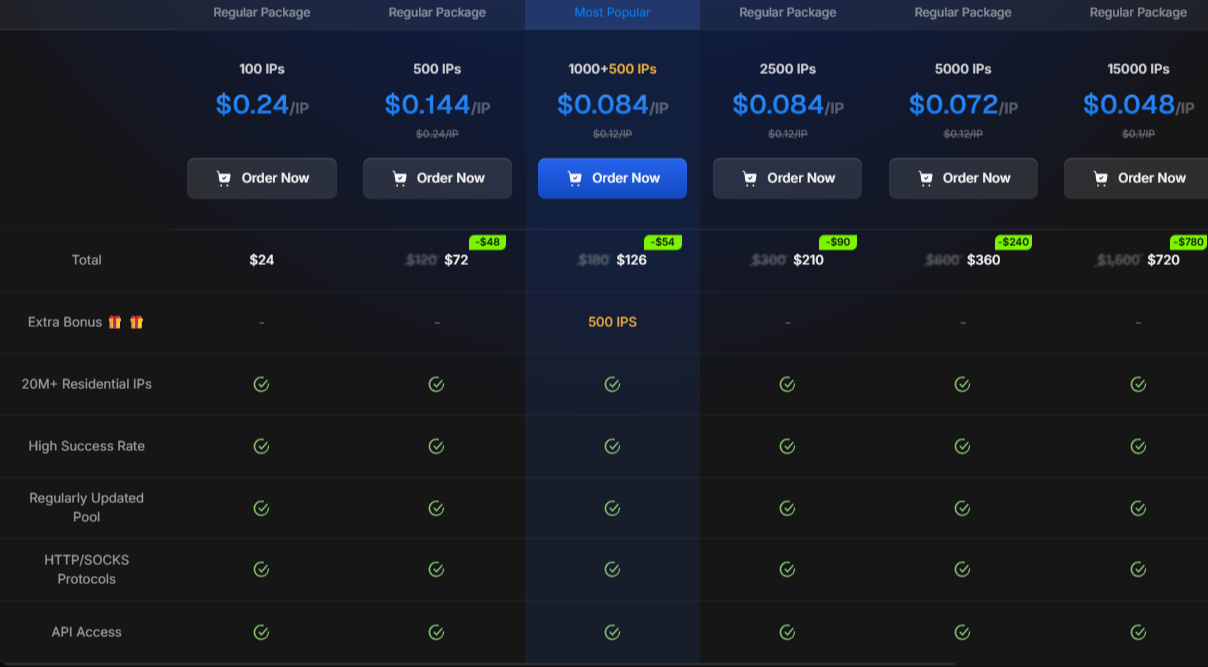Click cart icon in 5000 IPs order button
The height and width of the screenshot is (667, 1208).
(x=925, y=178)
